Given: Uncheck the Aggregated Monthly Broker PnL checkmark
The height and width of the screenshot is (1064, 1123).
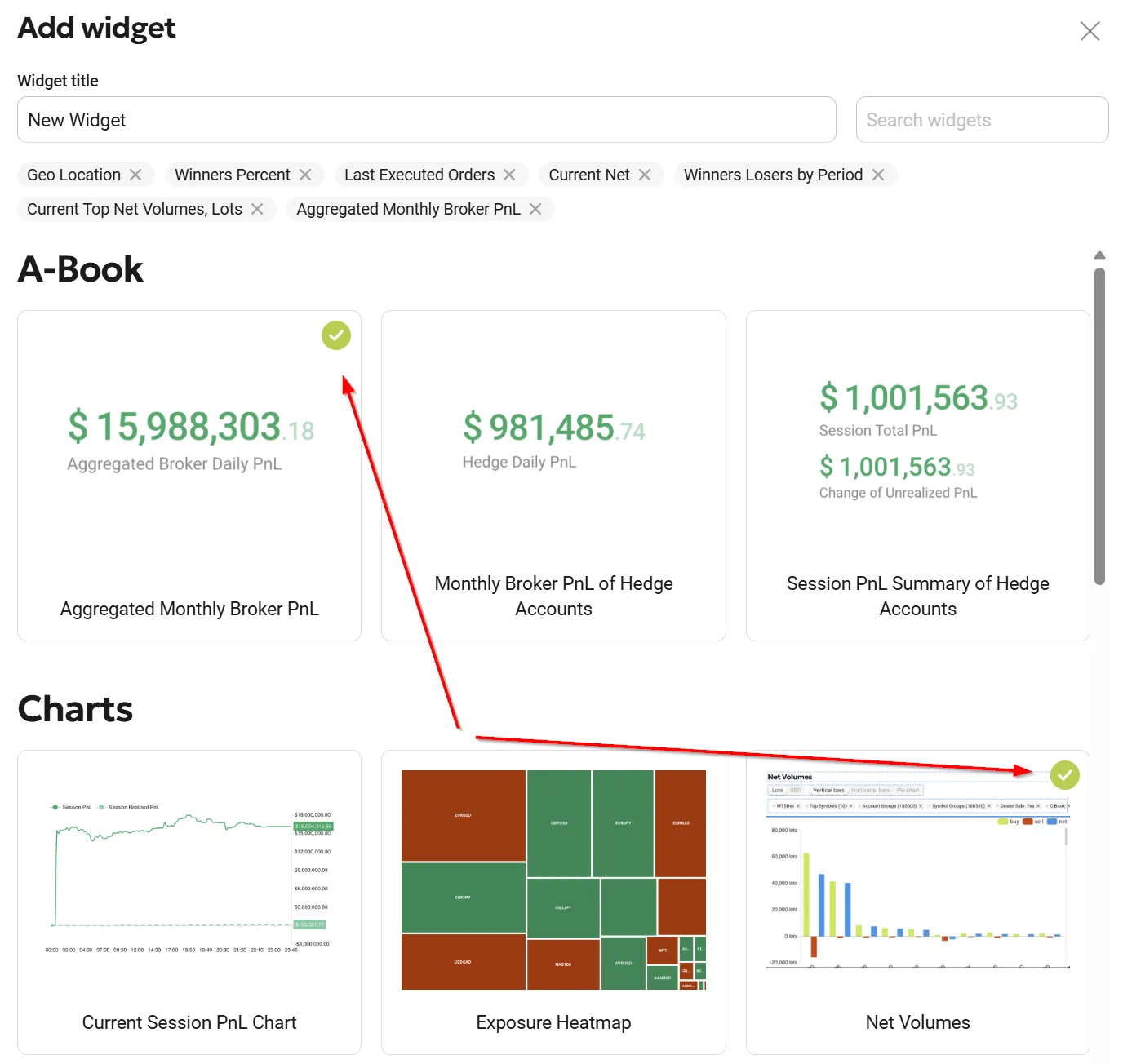Looking at the screenshot, I should click(336, 335).
